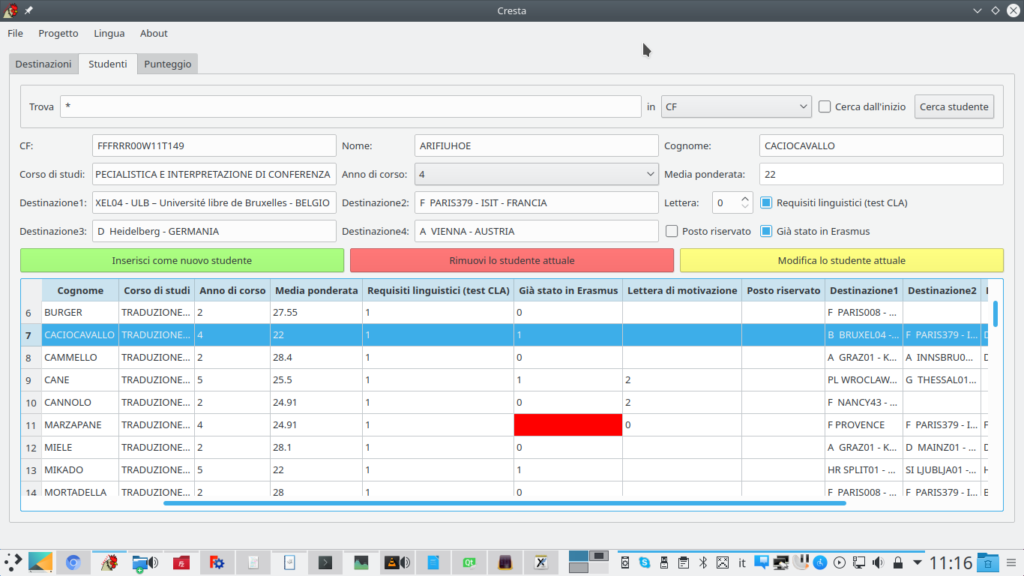Focus the Destinazione3 field with Heidelberg

point(214,231)
